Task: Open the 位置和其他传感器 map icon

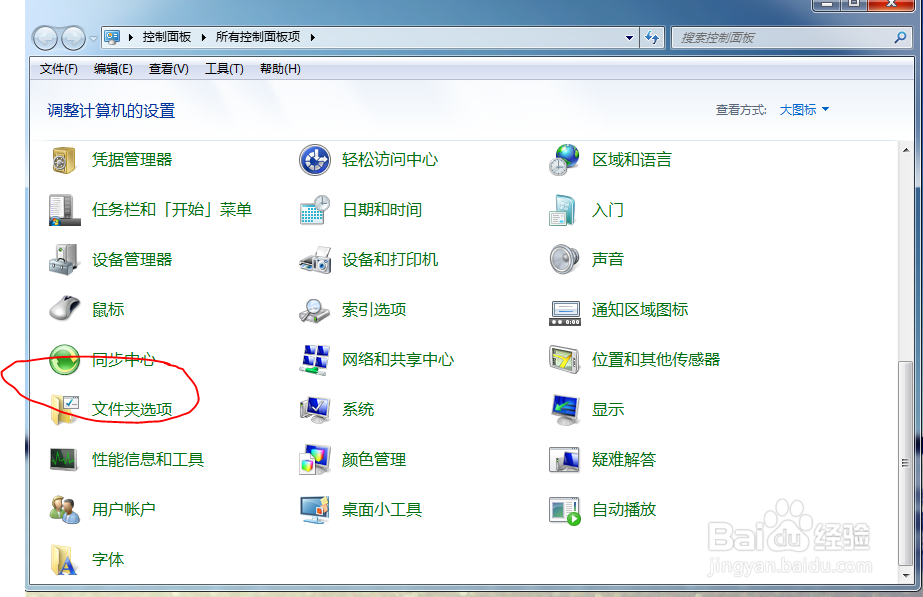Action: (x=565, y=360)
